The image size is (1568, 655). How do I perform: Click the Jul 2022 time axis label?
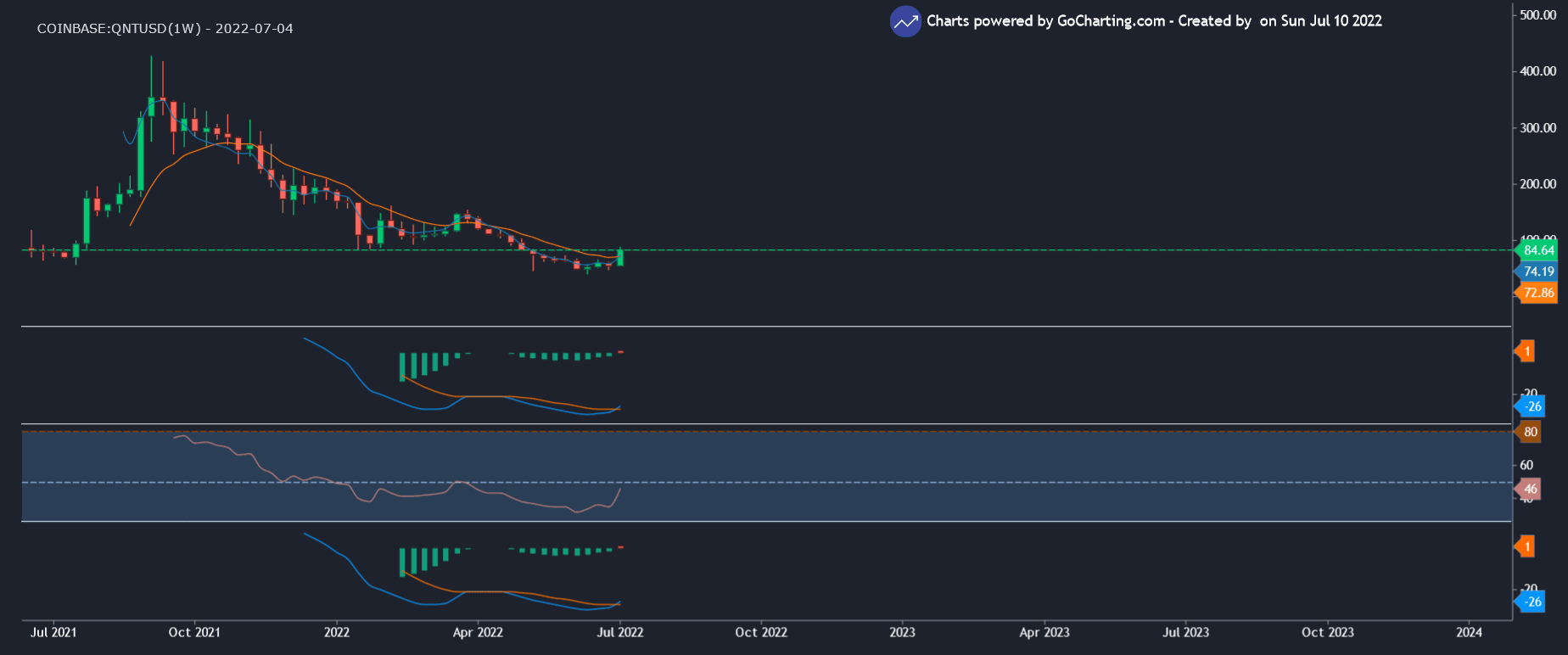point(620,632)
